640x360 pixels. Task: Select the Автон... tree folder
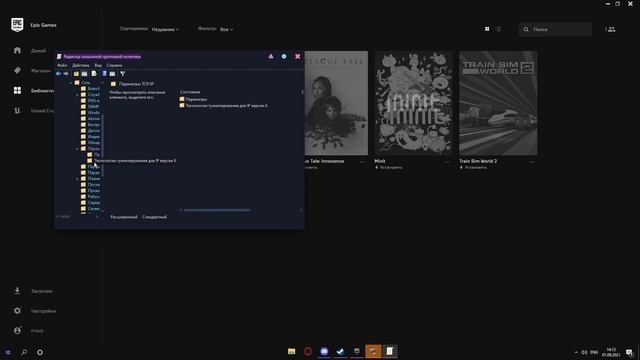90,118
